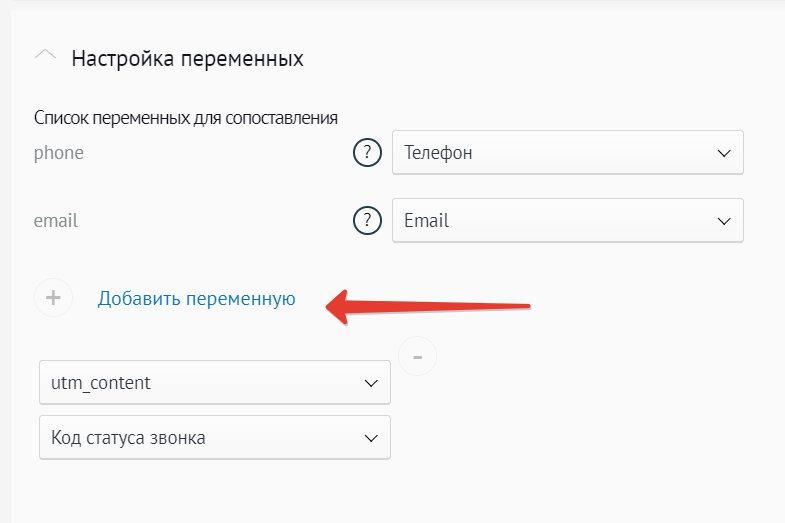Open the Телефон dropdown
Screen dimensions: 785x523
tap(550, 153)
